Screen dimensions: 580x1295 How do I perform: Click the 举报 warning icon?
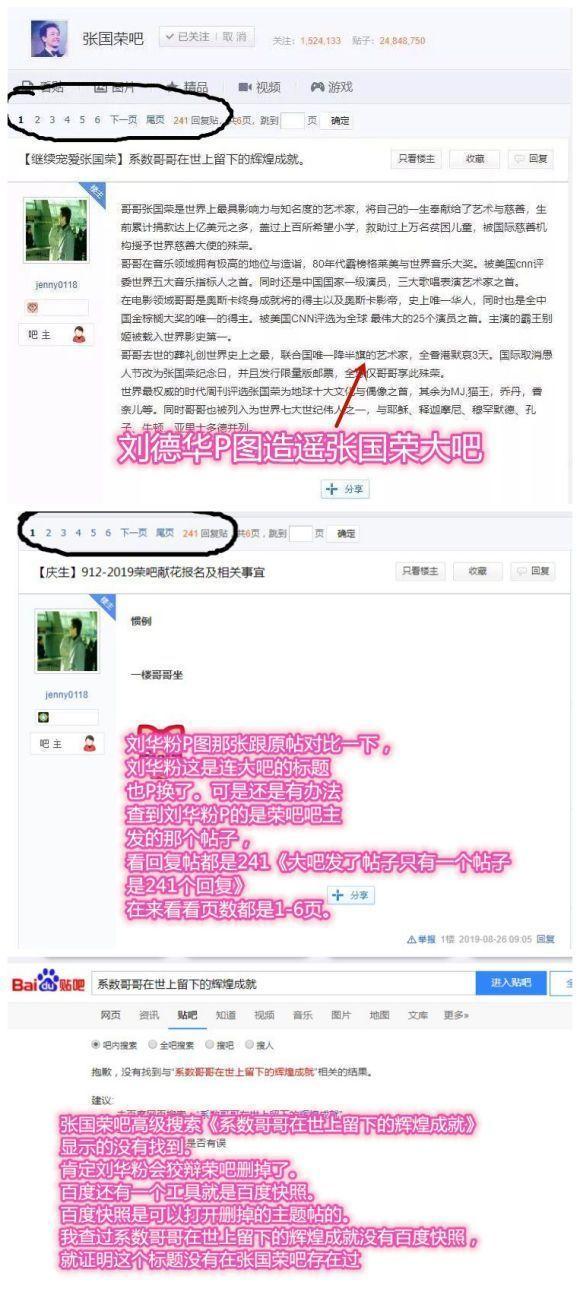411,939
